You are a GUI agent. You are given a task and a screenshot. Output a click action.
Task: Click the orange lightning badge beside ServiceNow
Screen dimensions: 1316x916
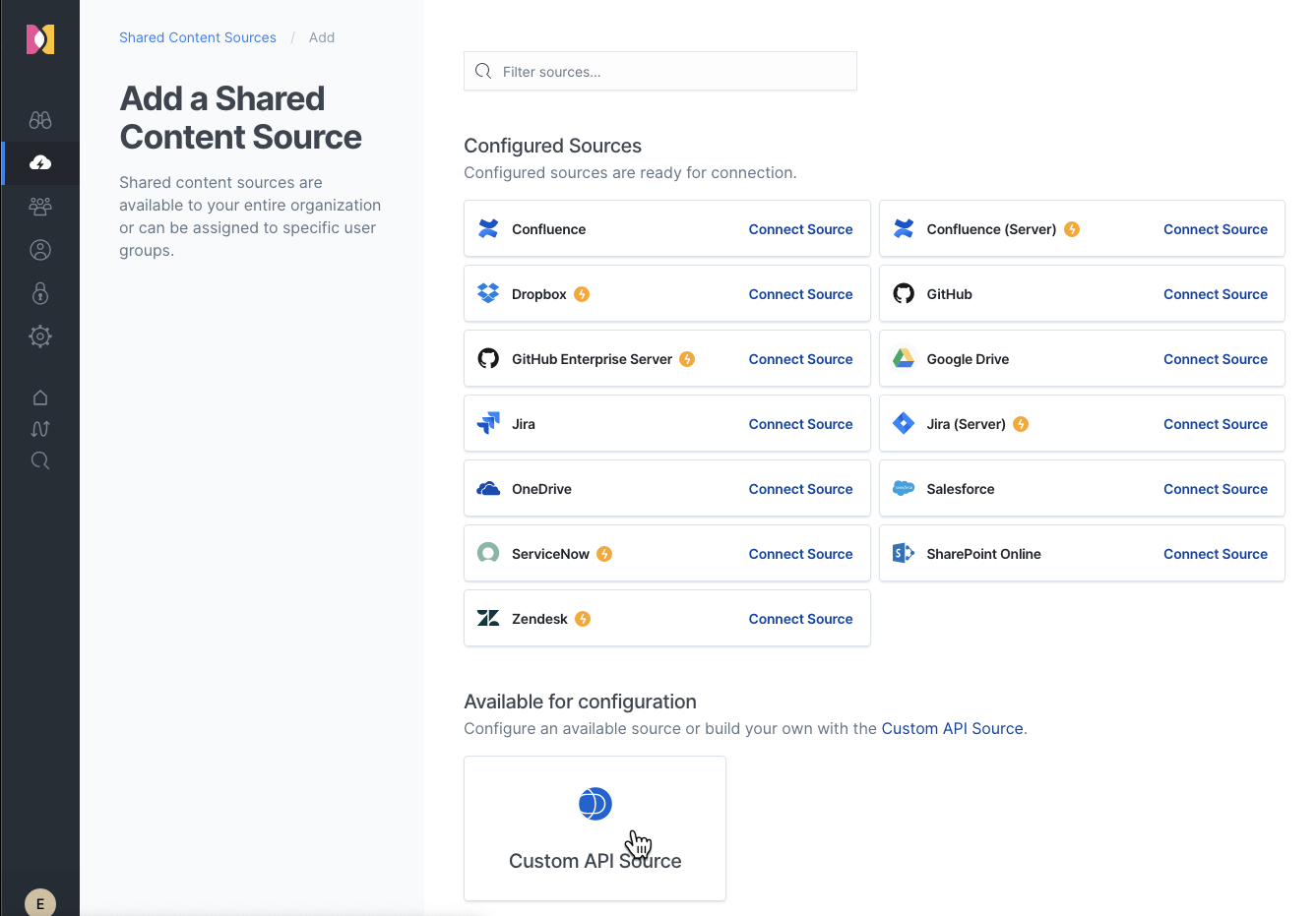[604, 554]
